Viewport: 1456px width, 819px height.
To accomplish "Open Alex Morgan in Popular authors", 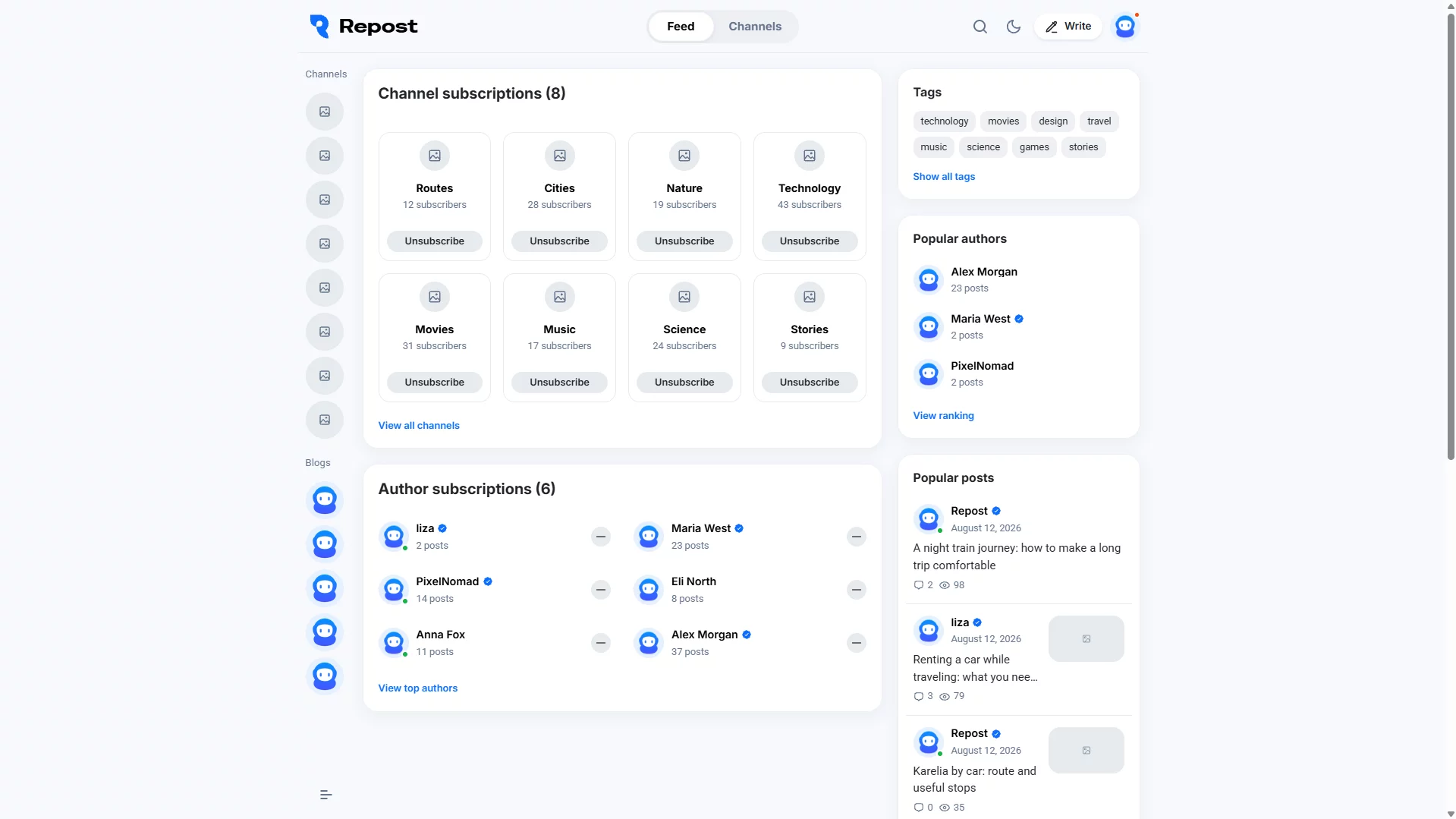I will [x=983, y=272].
